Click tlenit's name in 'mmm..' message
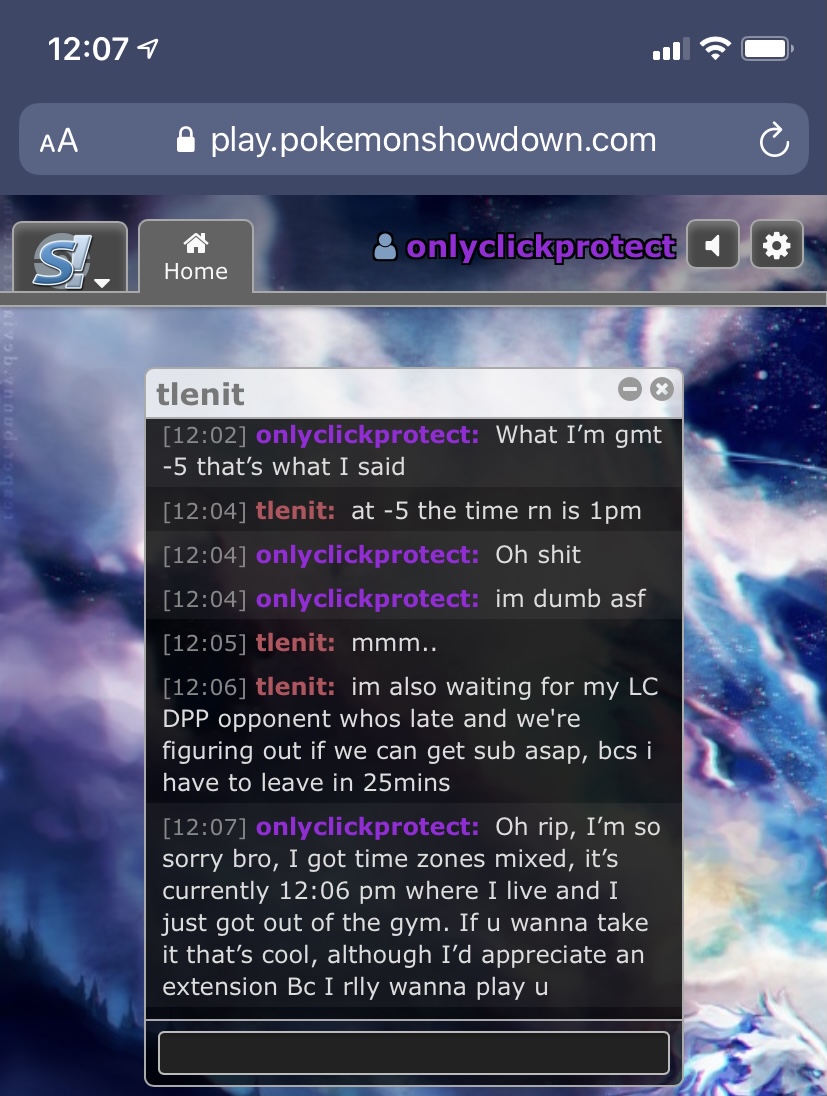Screen dimensions: 827x1096 point(295,643)
